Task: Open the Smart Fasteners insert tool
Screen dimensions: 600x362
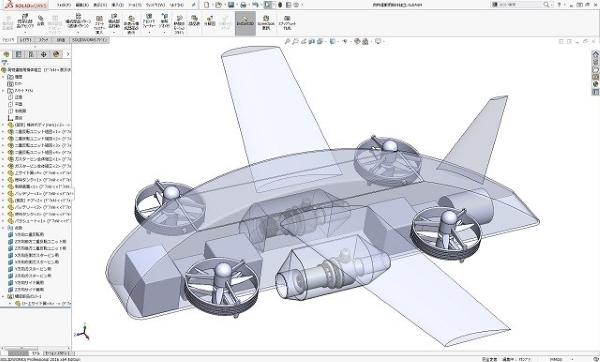Action: pyautogui.click(x=99, y=24)
